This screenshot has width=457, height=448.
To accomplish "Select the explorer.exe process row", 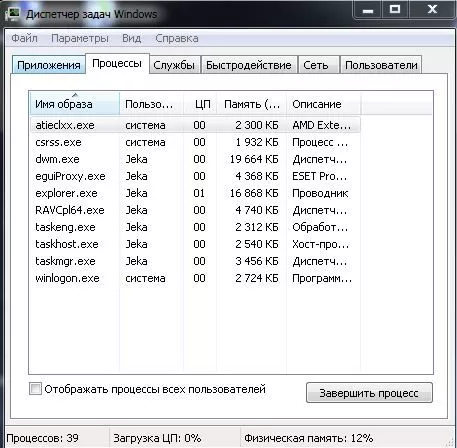I will (x=195, y=193).
